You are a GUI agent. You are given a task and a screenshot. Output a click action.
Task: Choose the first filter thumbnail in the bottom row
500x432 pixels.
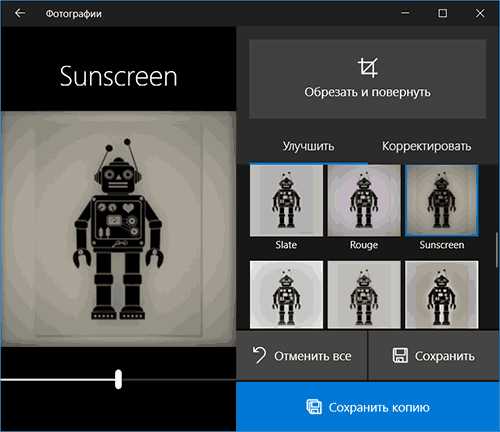click(286, 295)
